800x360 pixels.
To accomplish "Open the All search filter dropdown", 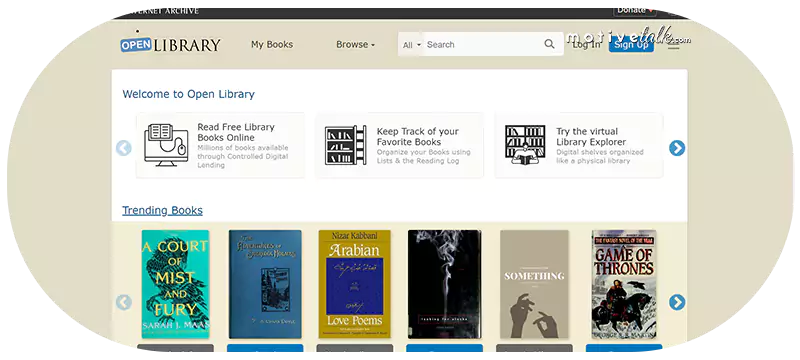I will (x=412, y=45).
